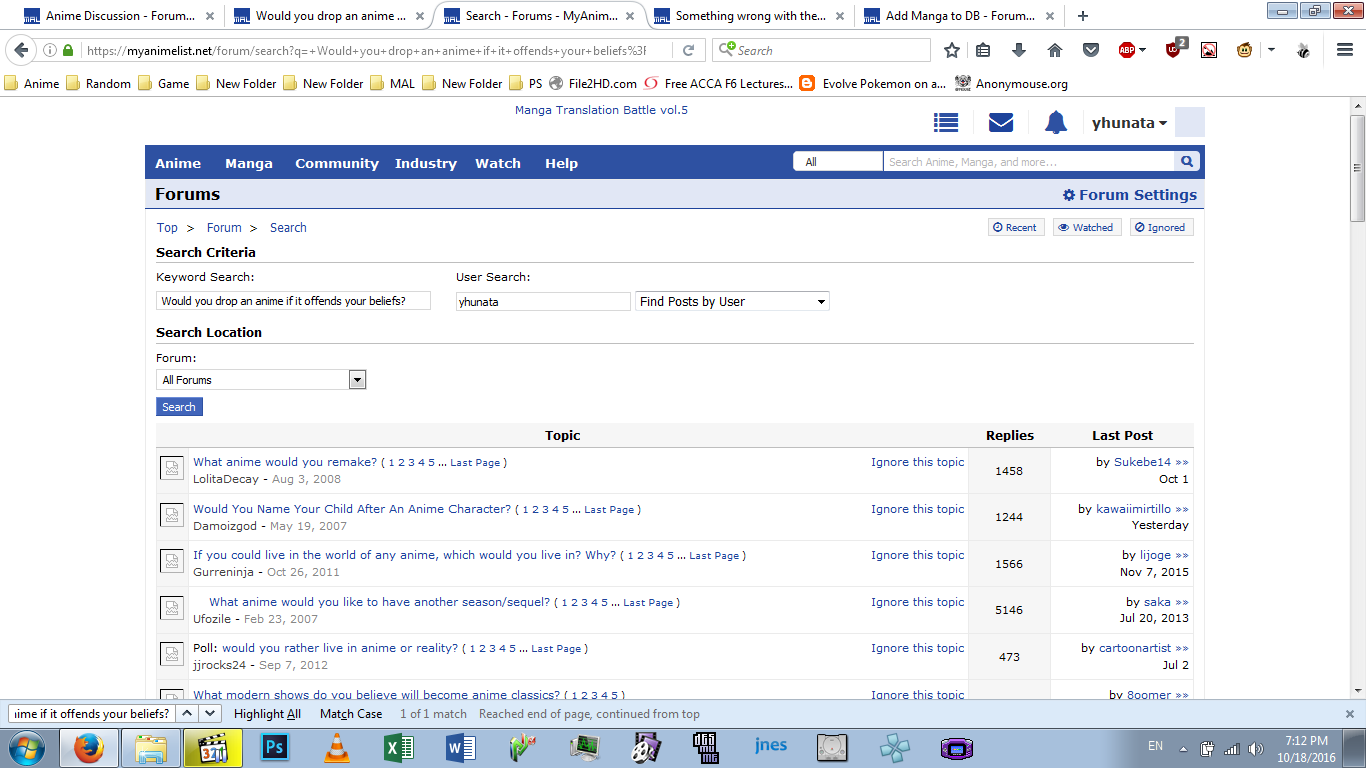
Task: Expand the yhunata account menu
Action: [1129, 123]
